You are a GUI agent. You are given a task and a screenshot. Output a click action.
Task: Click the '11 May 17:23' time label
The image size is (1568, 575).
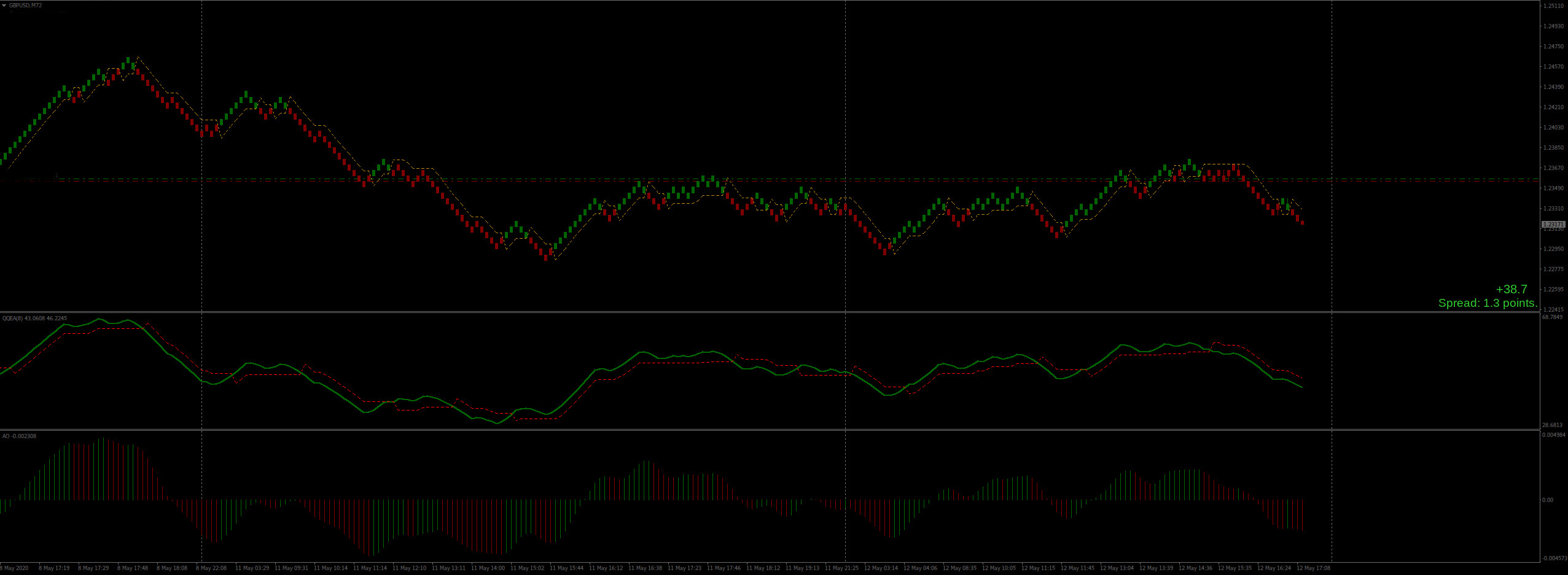click(x=684, y=568)
